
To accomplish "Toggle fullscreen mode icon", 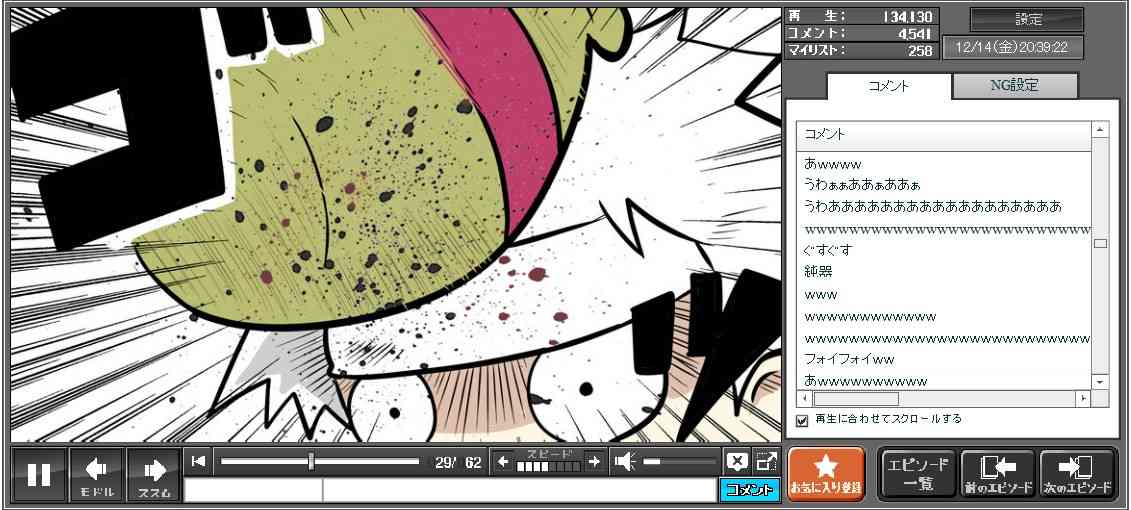I will (x=766, y=461).
